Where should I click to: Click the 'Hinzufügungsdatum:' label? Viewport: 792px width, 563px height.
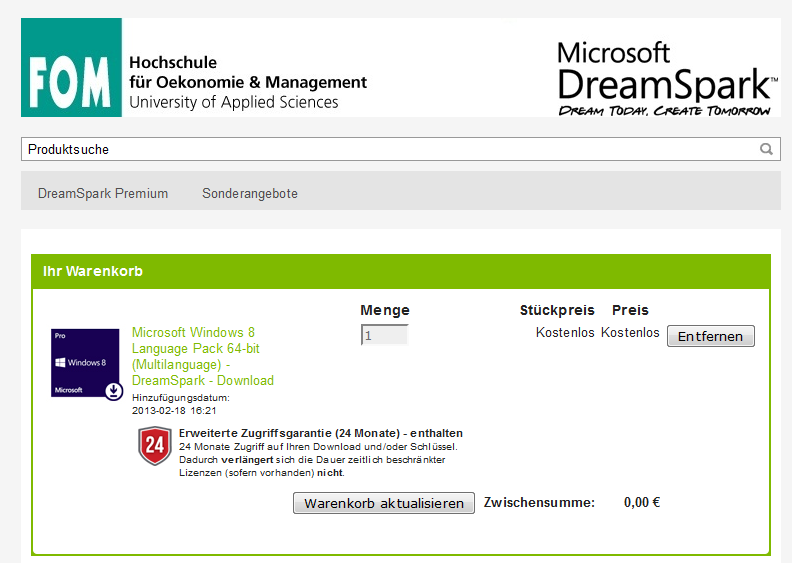point(181,398)
